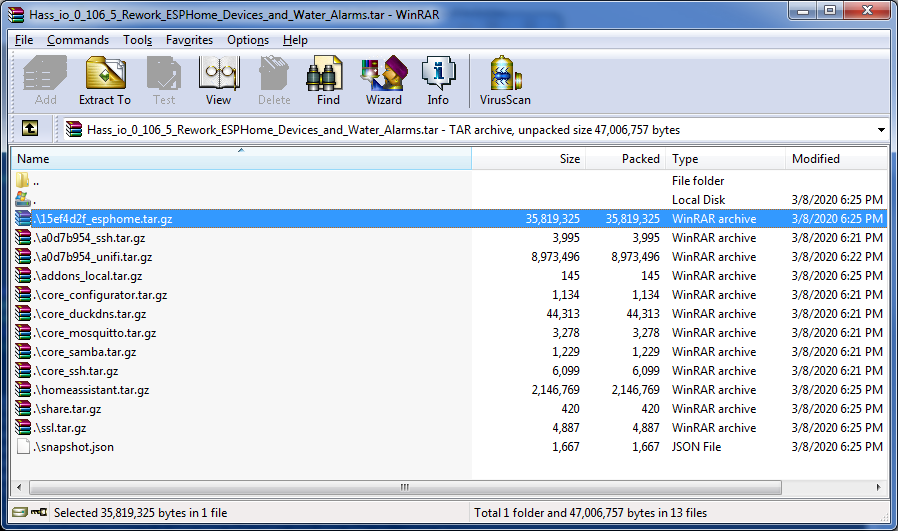Select a0d7b954_unifi.tar.gz file name
The width and height of the screenshot is (898, 531).
click(93, 257)
